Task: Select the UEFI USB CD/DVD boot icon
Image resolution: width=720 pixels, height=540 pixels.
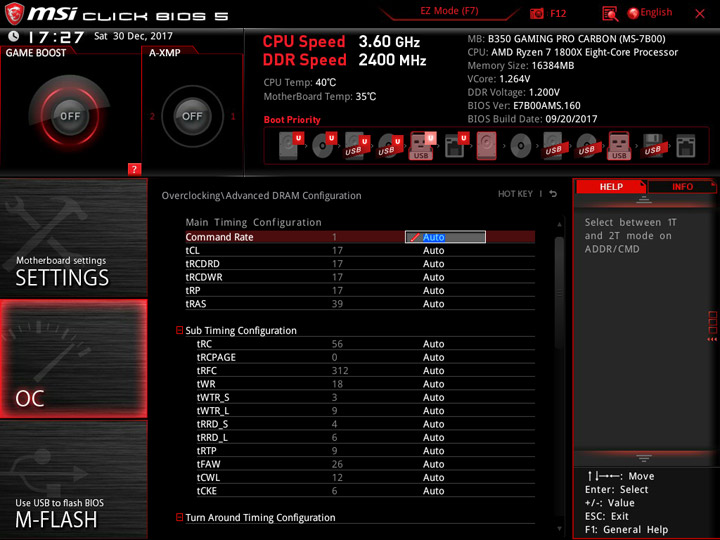Action: point(390,146)
